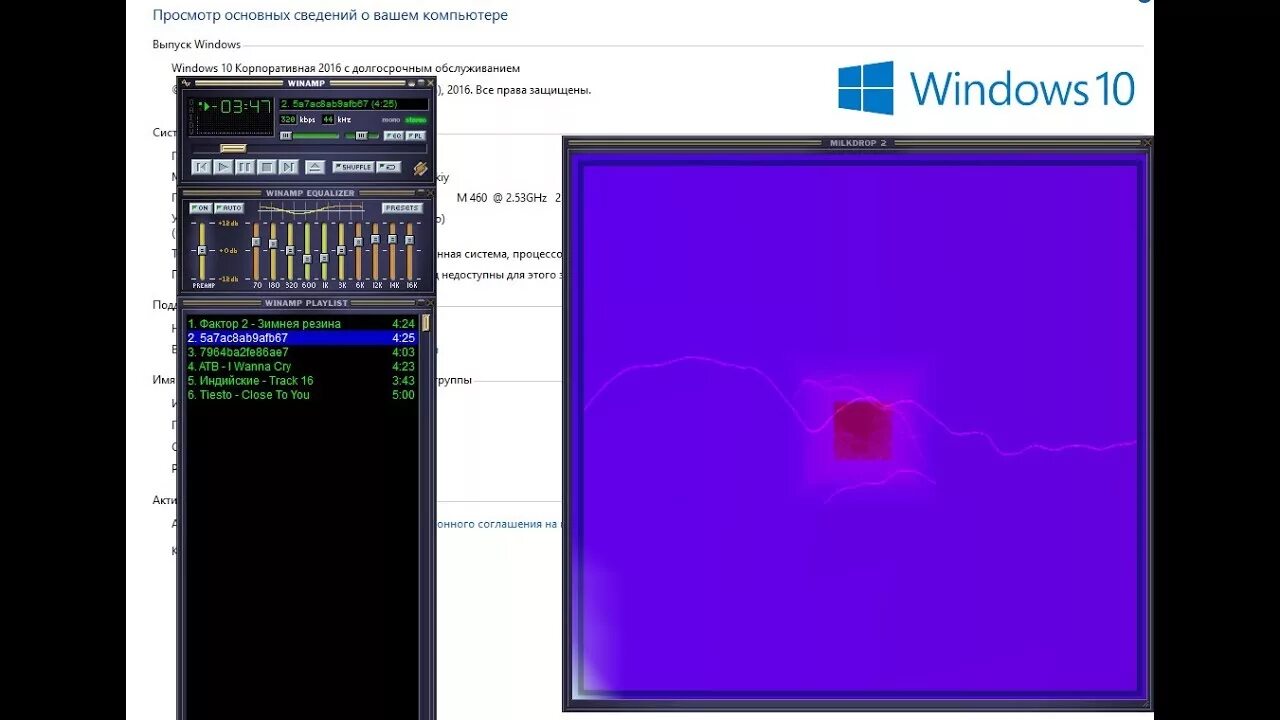Go to previous track in Winamp

(201, 167)
